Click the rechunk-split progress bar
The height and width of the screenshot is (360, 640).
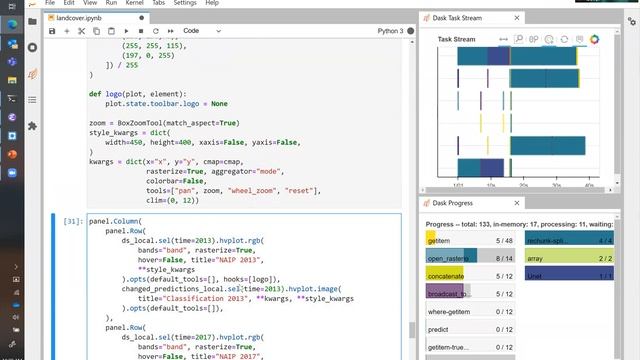click(x=569, y=238)
